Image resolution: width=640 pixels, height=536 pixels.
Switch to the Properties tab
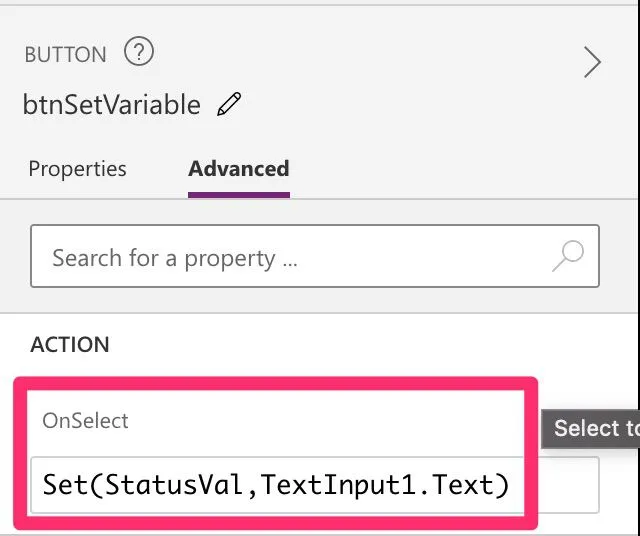pyautogui.click(x=77, y=169)
